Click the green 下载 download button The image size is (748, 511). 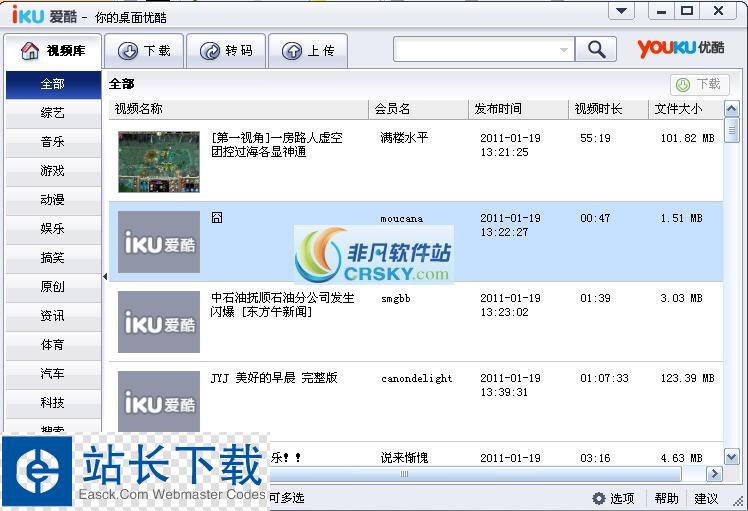699,85
